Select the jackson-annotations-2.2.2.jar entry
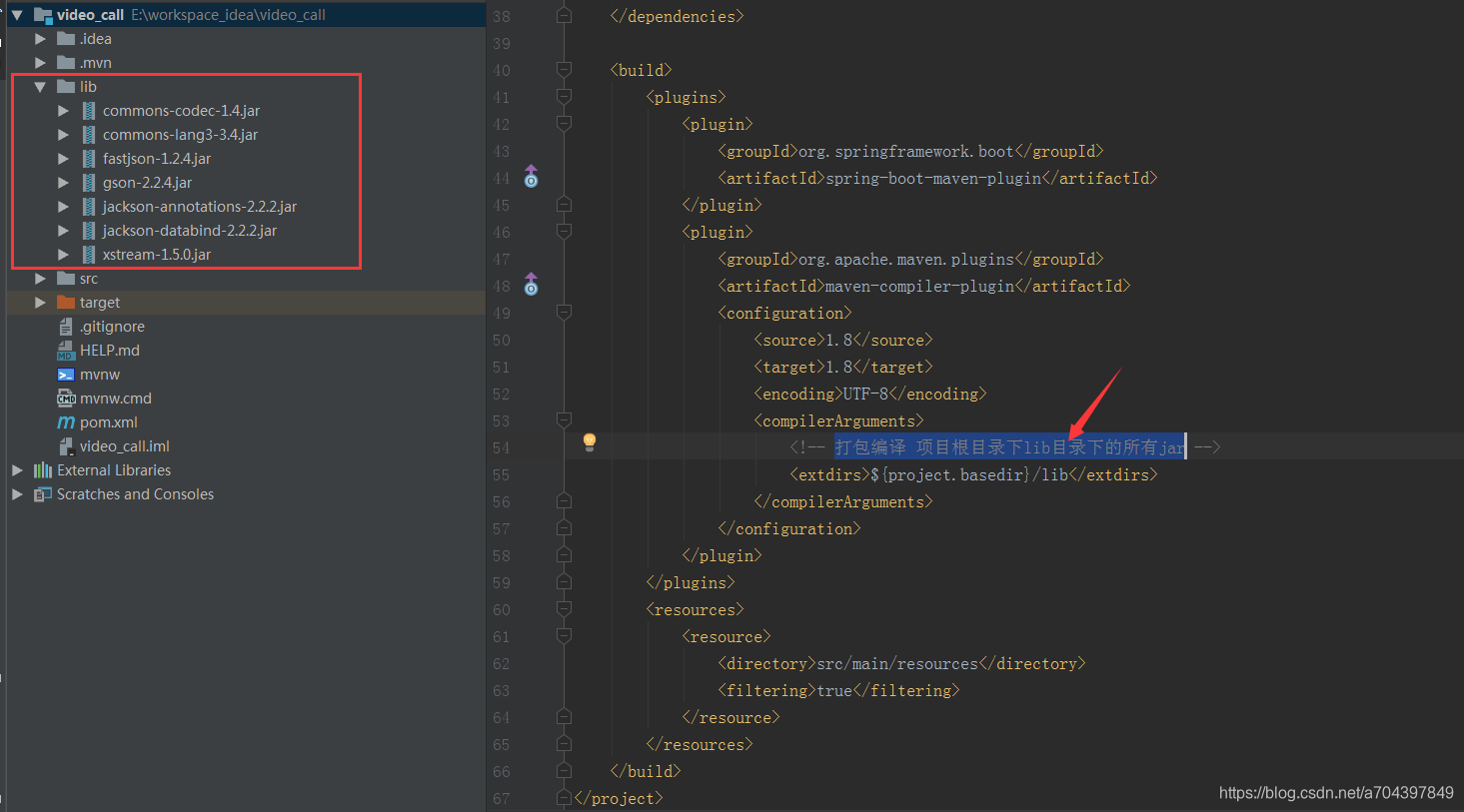Screen dimensions: 1464x812 point(200,207)
